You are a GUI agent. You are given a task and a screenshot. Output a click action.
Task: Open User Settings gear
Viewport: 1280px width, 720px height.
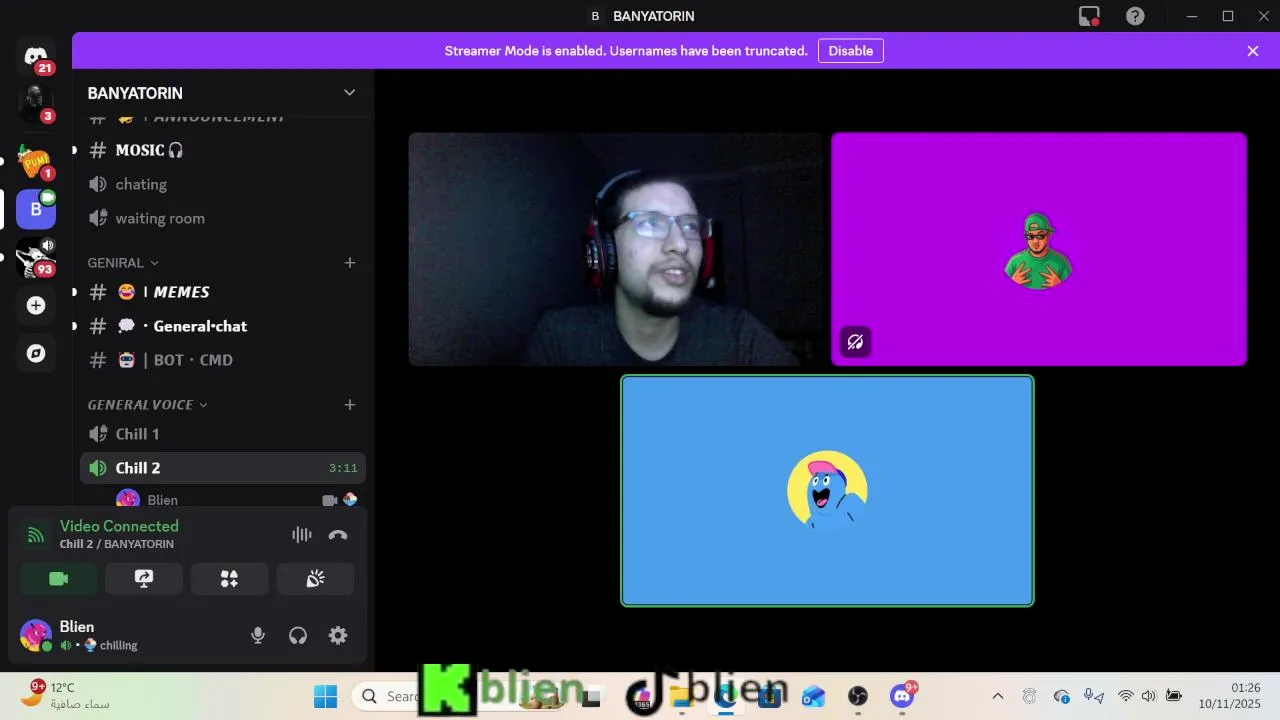pos(338,635)
